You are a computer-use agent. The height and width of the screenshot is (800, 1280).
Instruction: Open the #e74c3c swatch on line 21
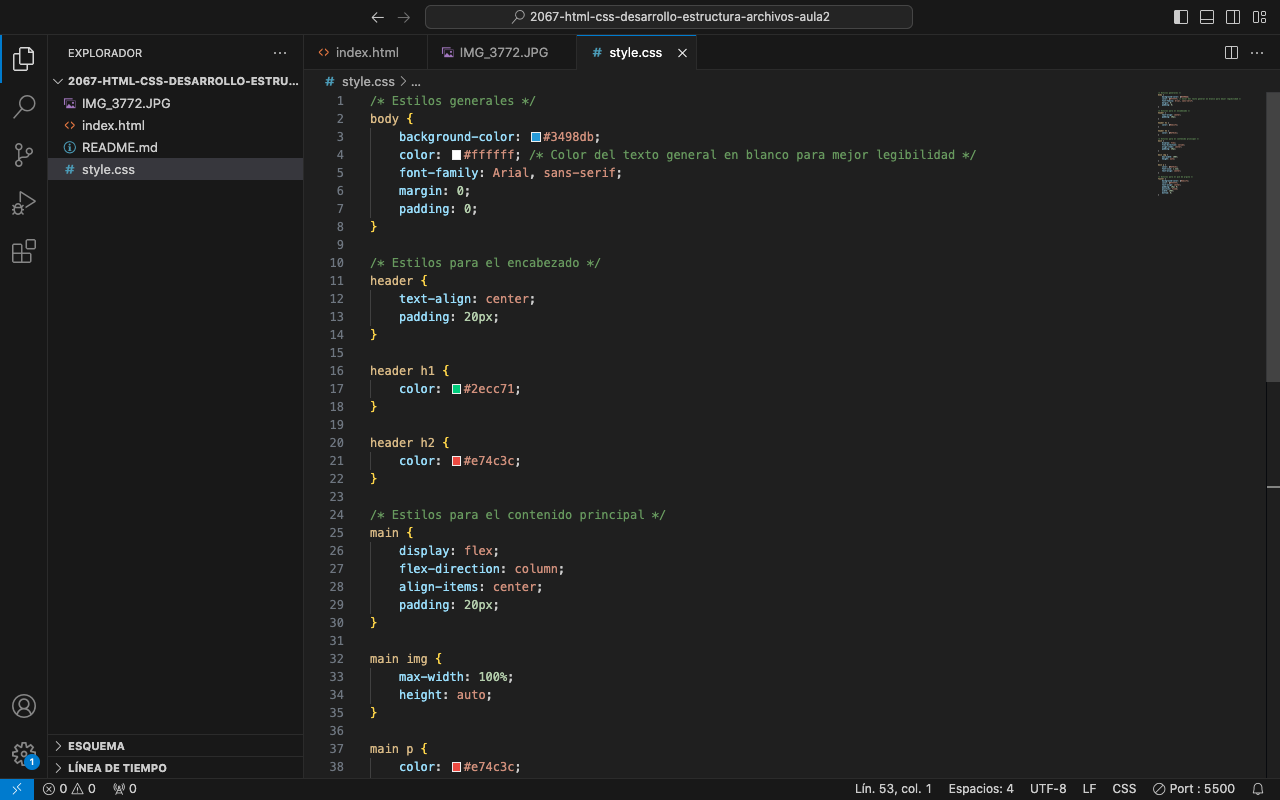coord(456,461)
